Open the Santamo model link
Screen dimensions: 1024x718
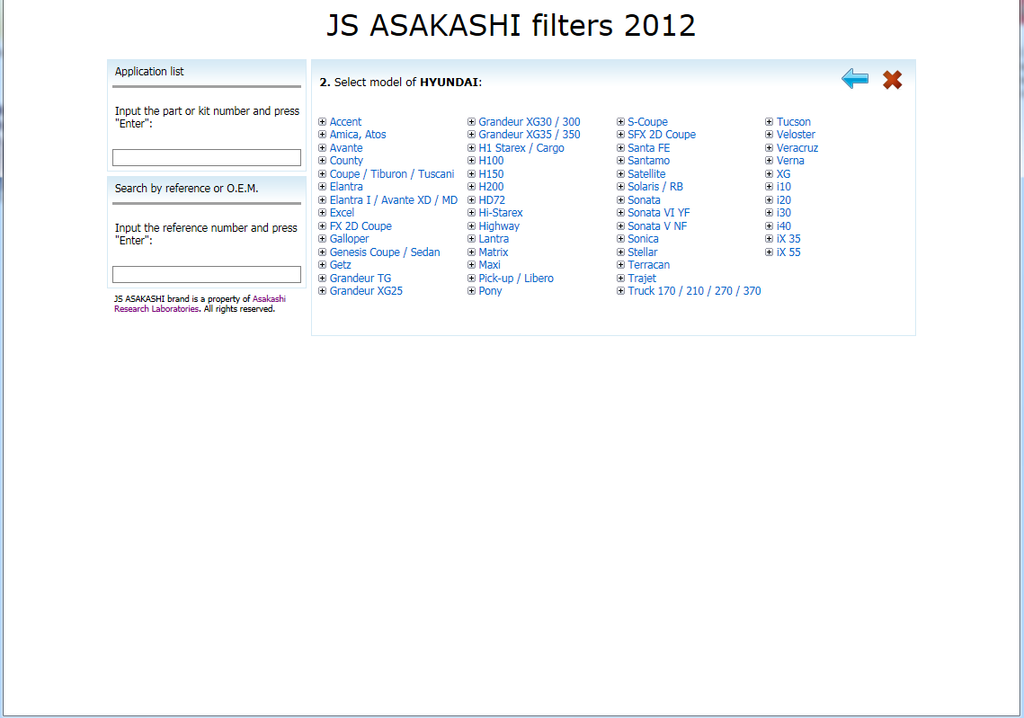648,161
